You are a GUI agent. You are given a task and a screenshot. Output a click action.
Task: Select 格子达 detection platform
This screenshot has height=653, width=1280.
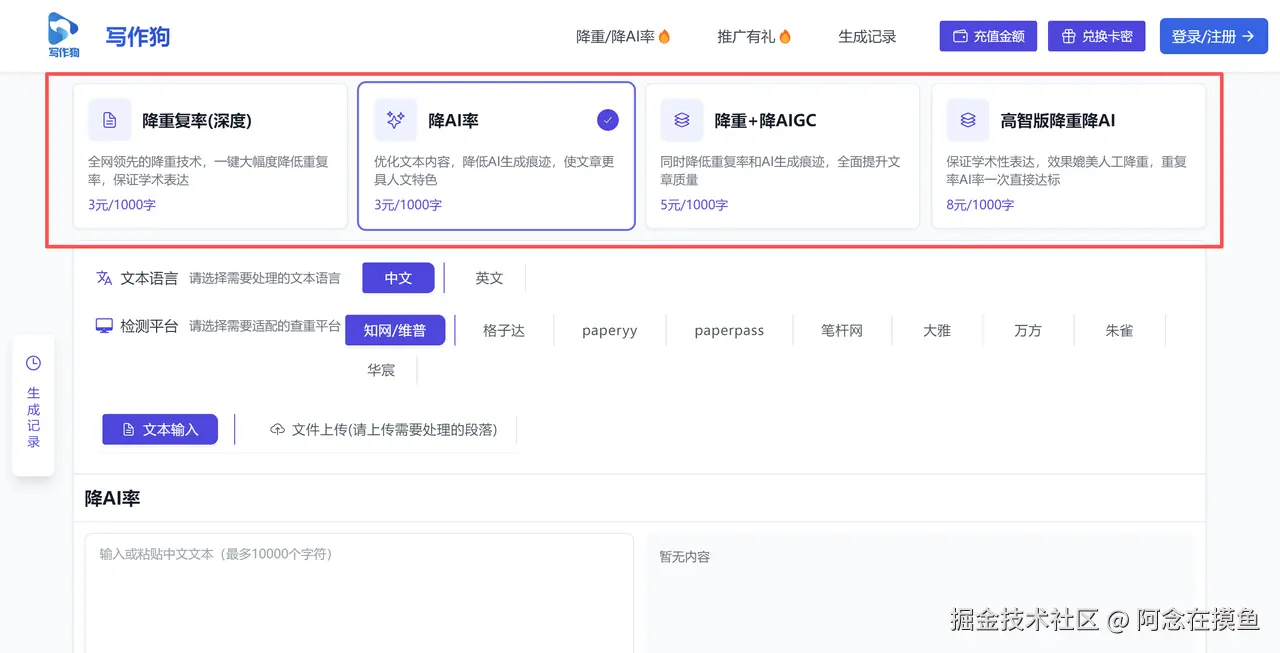(x=504, y=330)
